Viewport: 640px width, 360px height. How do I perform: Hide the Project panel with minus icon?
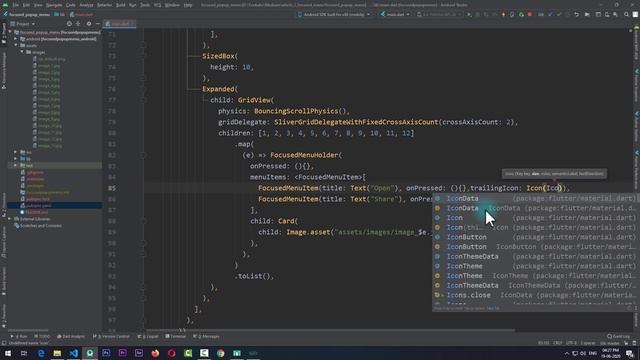(98, 24)
